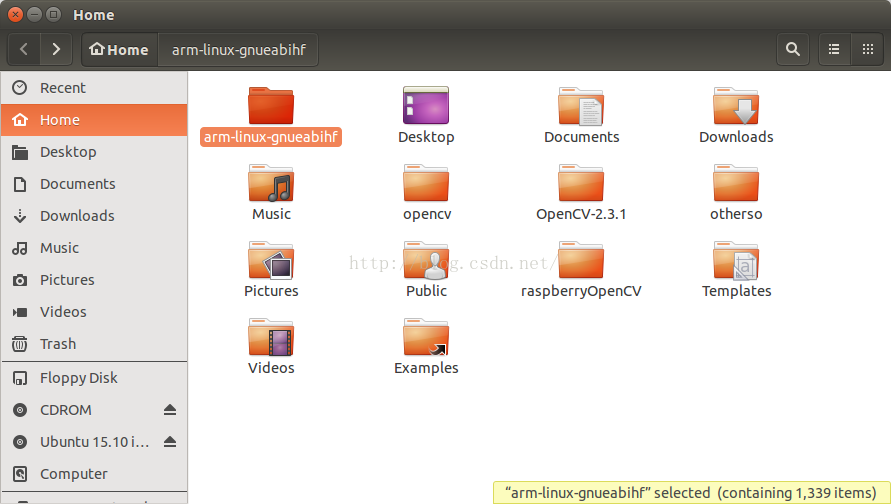Click the "Public" folder name label

(x=426, y=291)
